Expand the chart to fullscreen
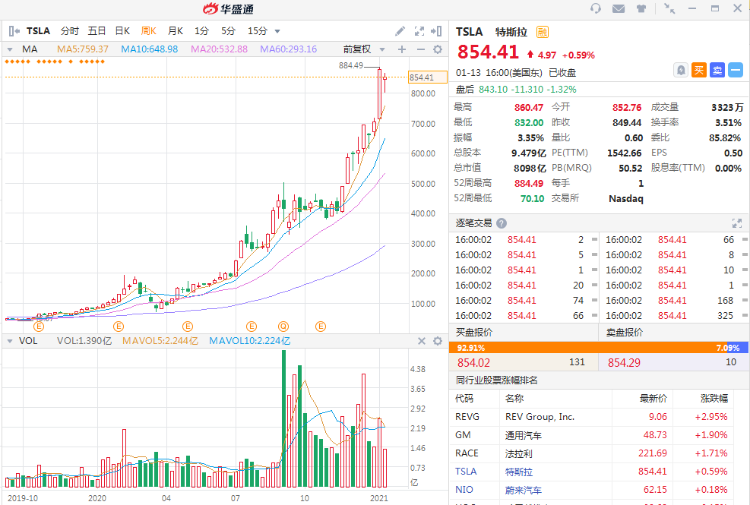750x505 pixels. pyautogui.click(x=419, y=31)
